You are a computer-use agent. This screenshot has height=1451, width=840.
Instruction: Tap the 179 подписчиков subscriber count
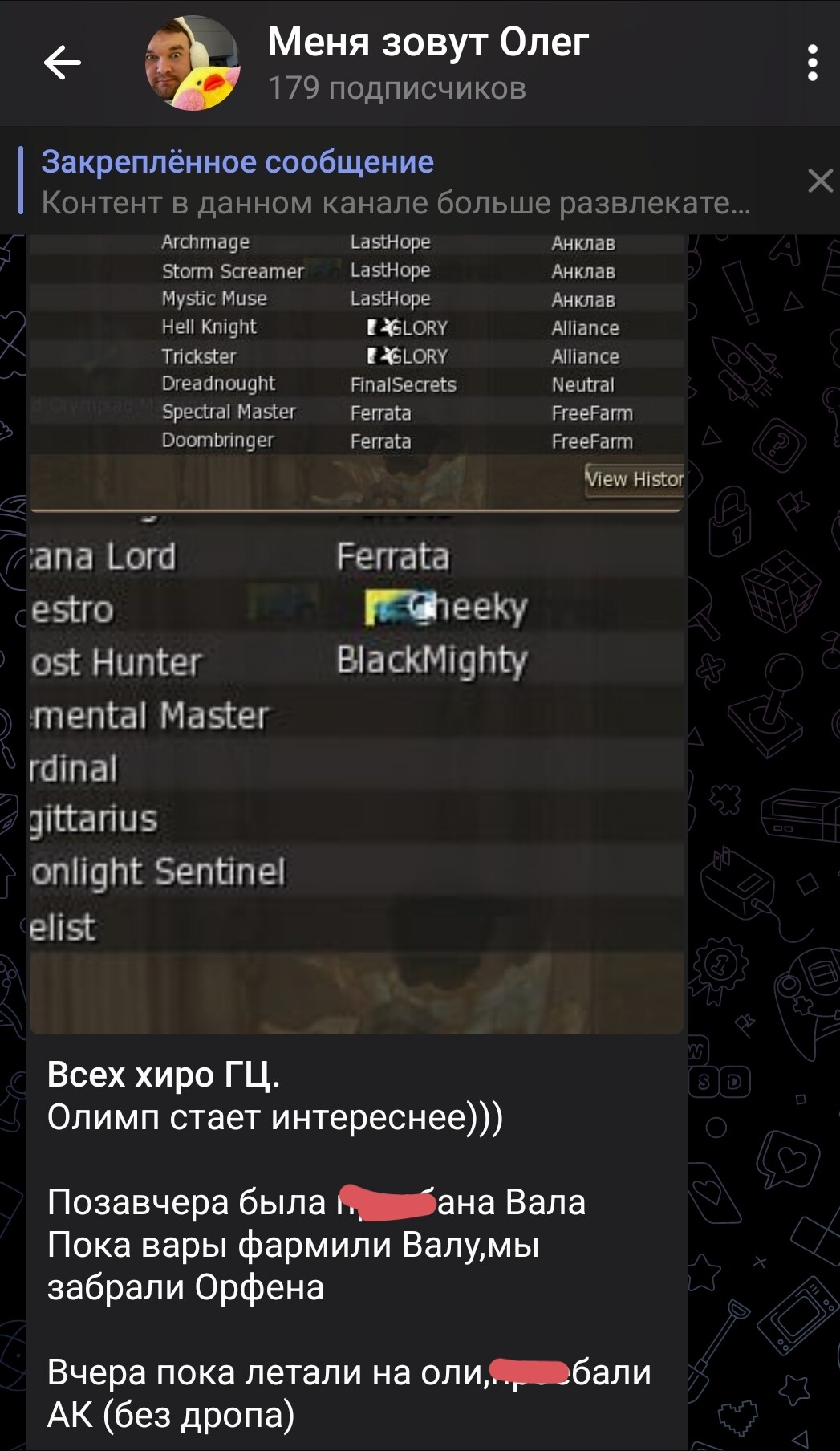pos(397,88)
